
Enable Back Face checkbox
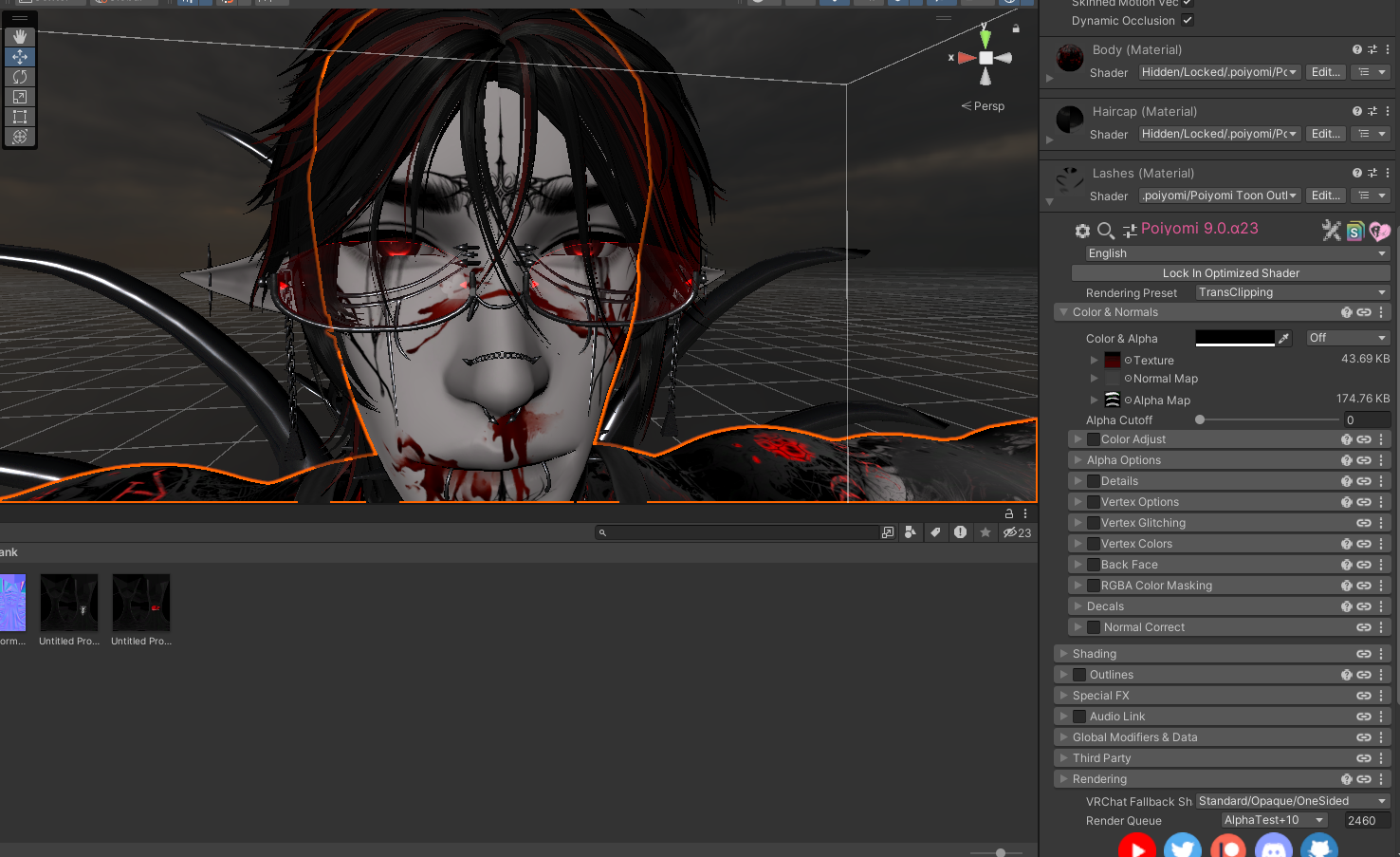coord(1094,565)
